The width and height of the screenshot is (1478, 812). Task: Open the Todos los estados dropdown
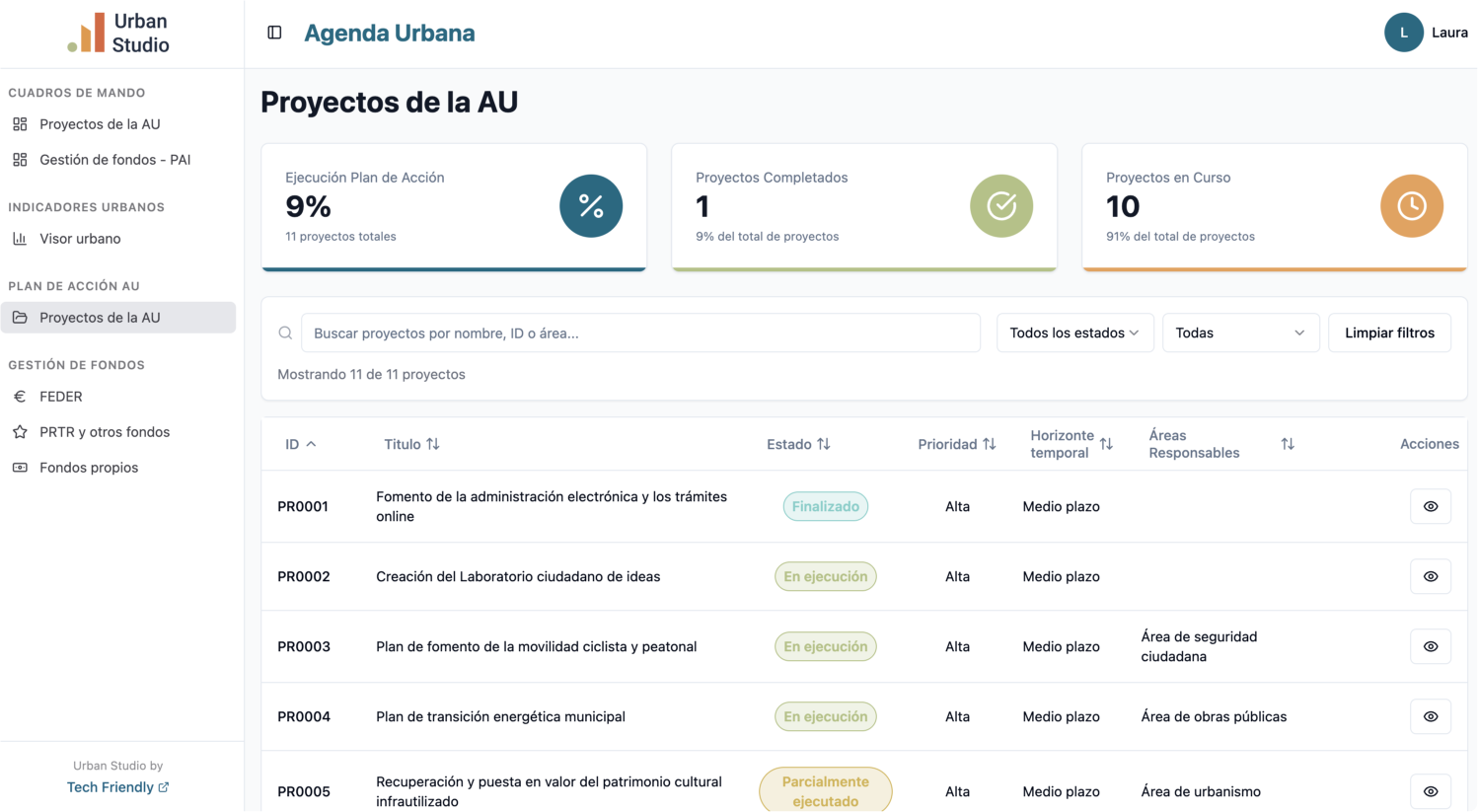(1073, 333)
